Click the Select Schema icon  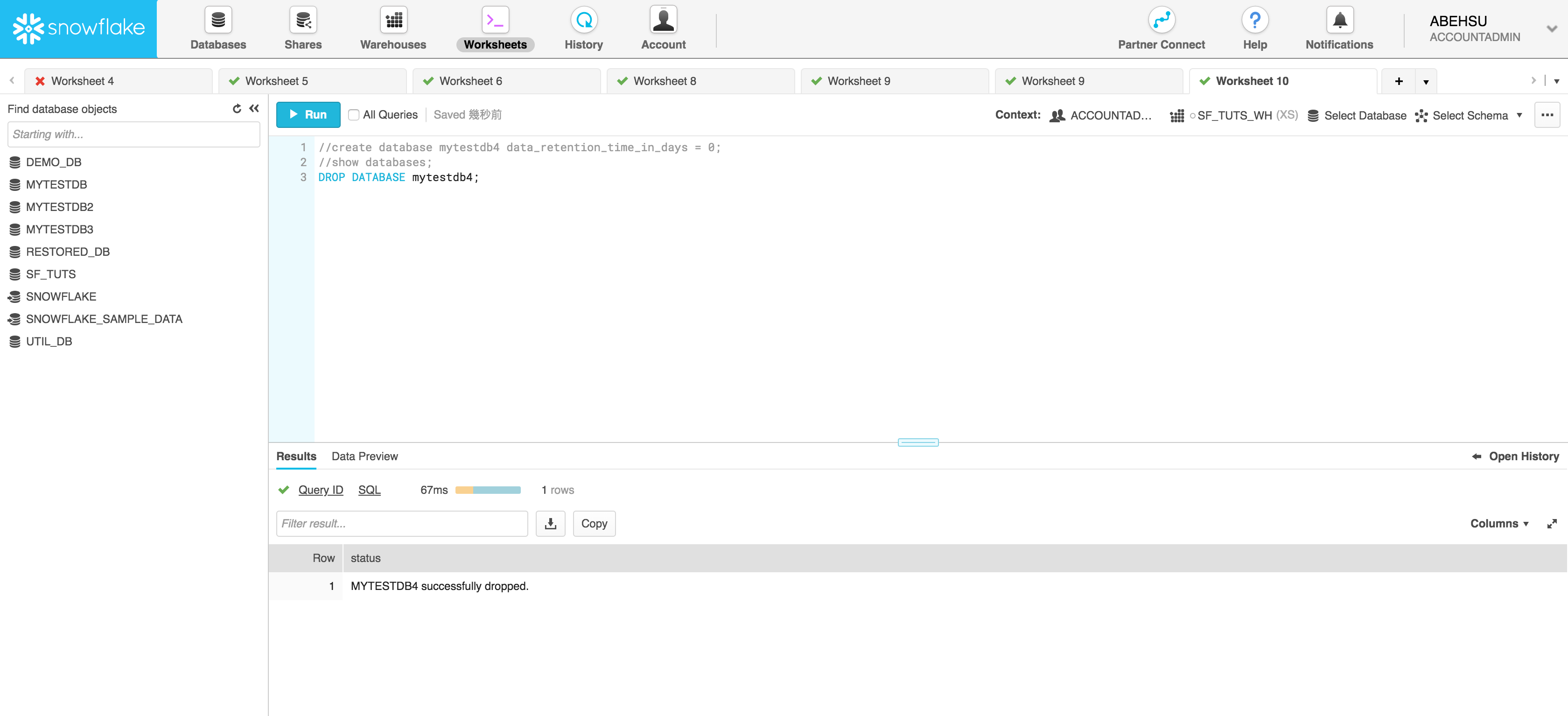(x=1421, y=116)
